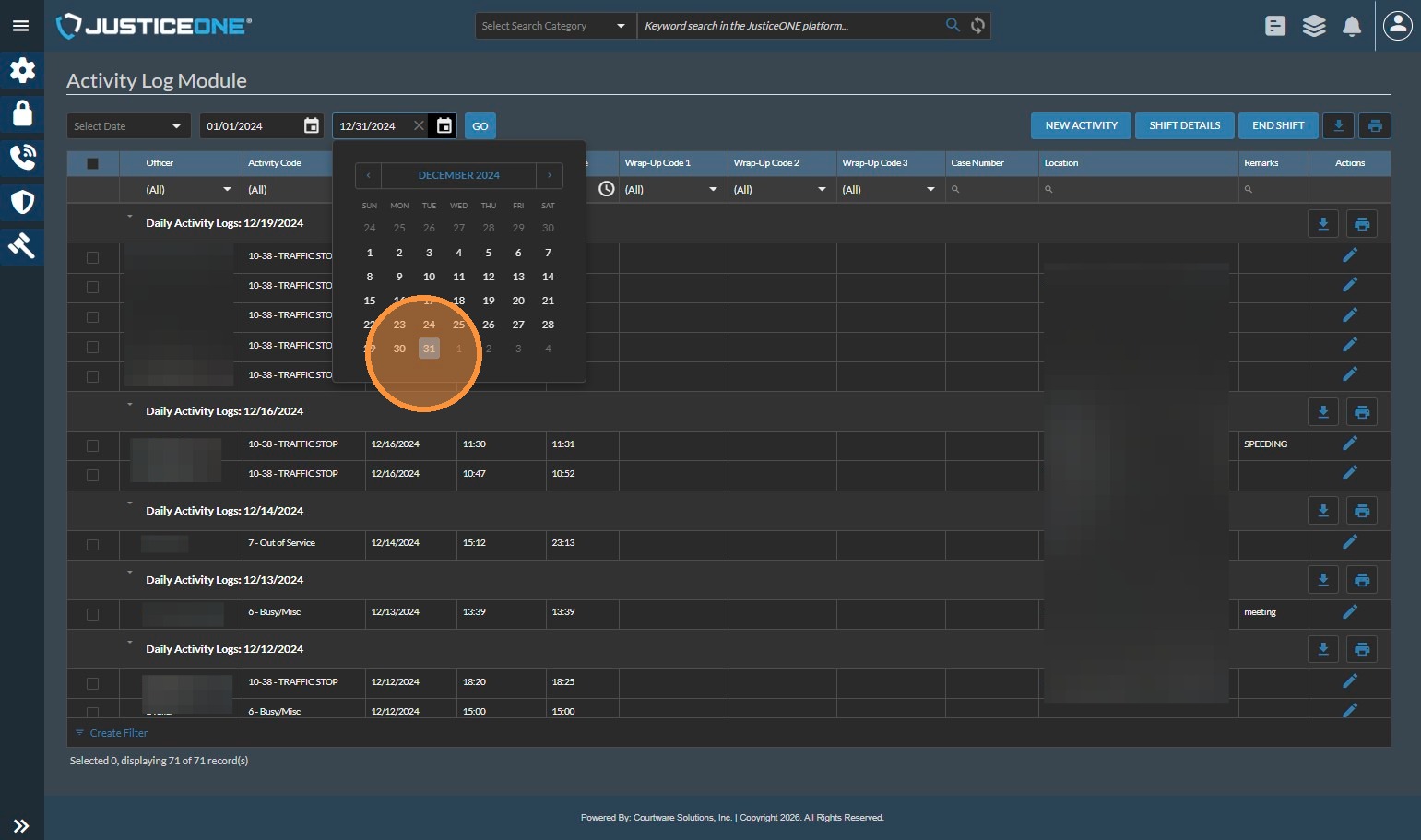1421x840 pixels.
Task: Go to next month in calendar
Action: [550, 175]
